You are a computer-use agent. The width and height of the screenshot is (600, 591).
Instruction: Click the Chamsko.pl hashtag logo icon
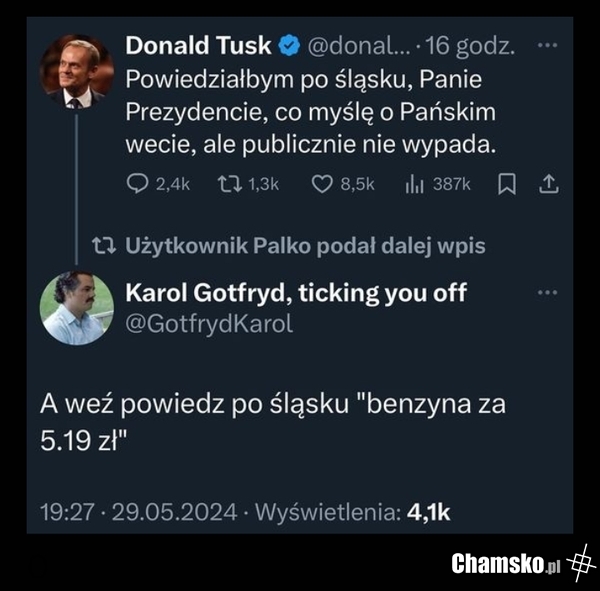tap(580, 562)
